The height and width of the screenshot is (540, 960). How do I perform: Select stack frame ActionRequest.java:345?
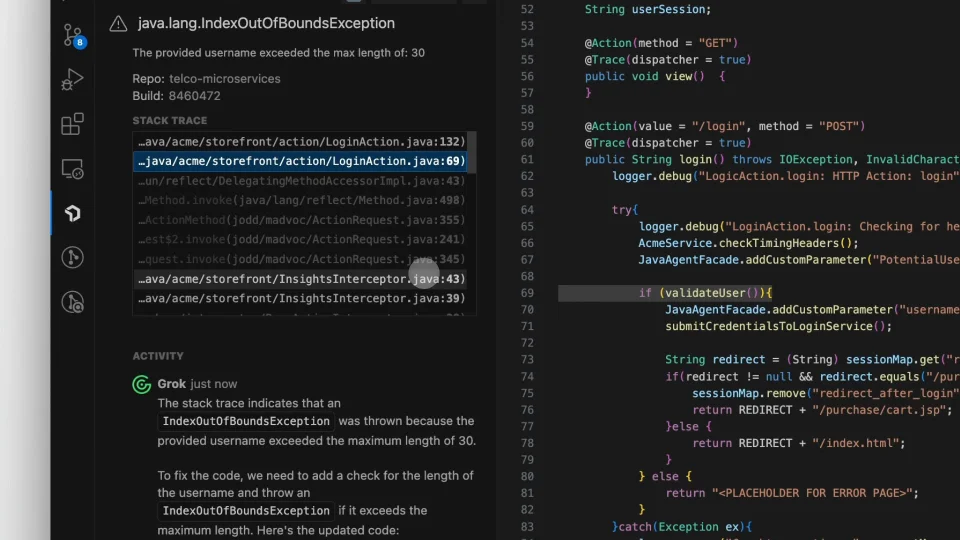300,259
